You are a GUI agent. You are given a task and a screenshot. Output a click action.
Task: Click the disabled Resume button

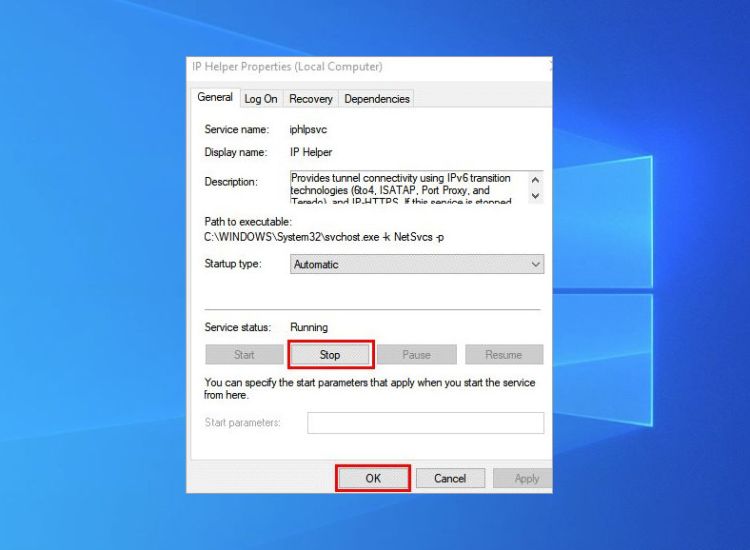503,355
